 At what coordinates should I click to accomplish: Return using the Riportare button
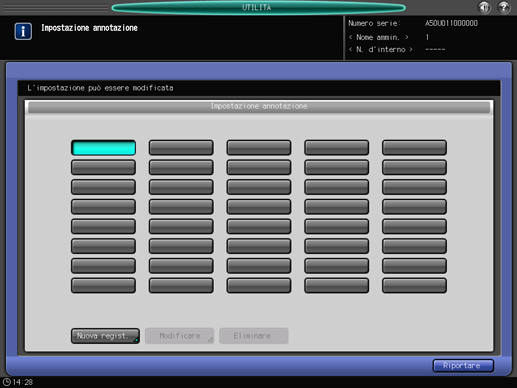coord(463,366)
